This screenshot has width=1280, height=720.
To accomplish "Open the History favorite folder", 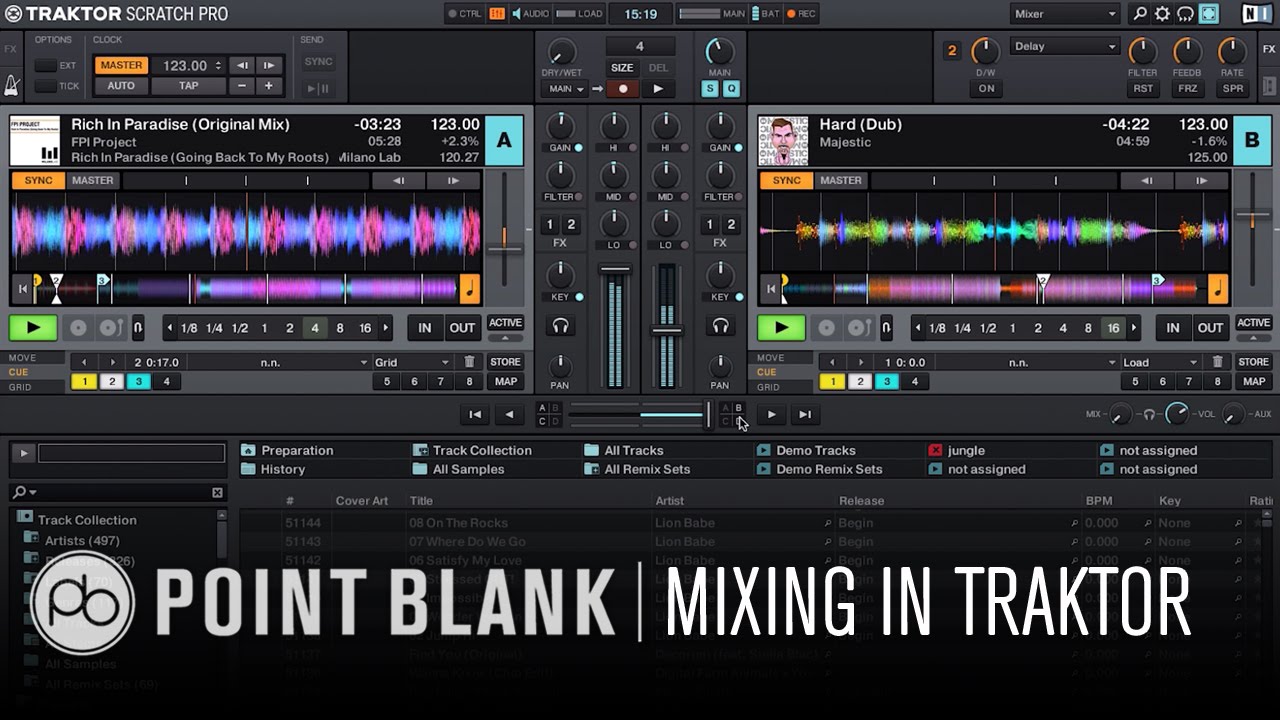I will 273,469.
